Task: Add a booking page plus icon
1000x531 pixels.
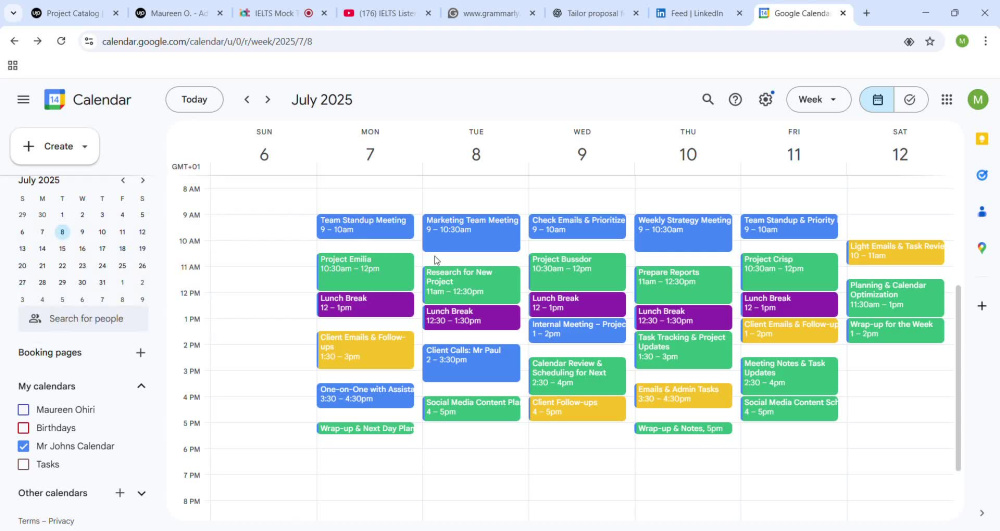Action: click(141, 353)
